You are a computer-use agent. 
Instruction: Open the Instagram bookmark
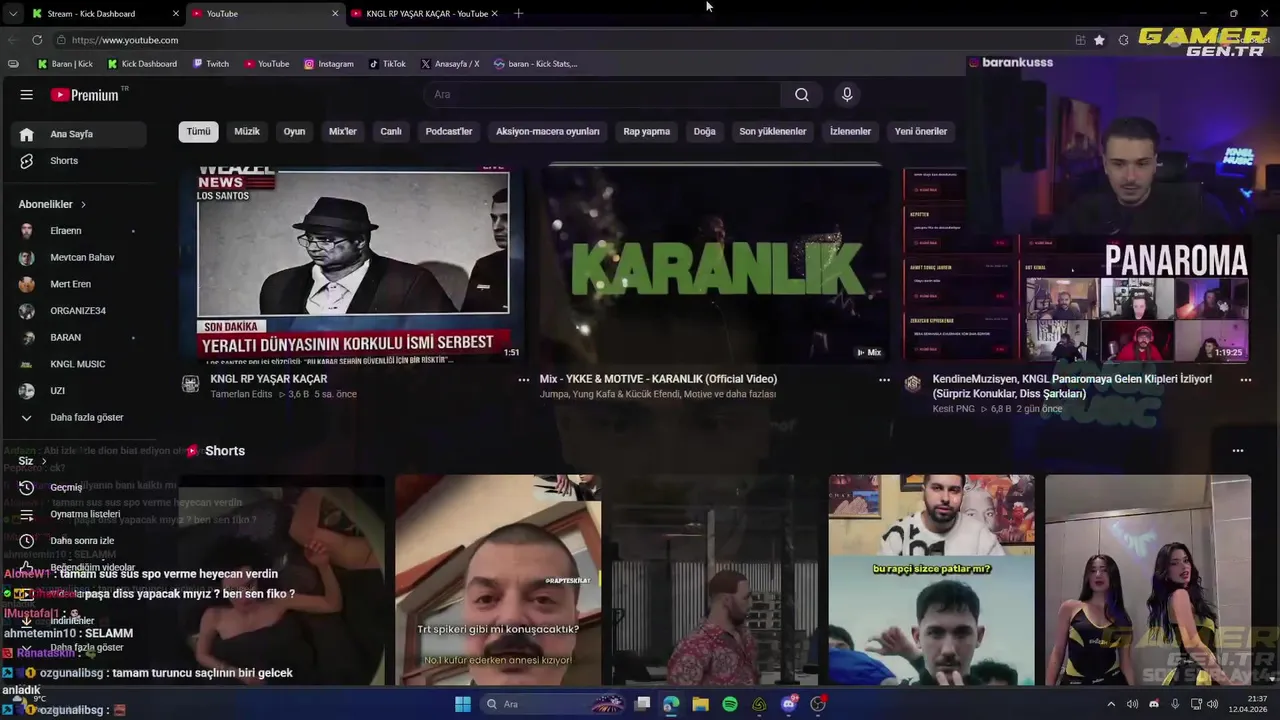coord(329,64)
